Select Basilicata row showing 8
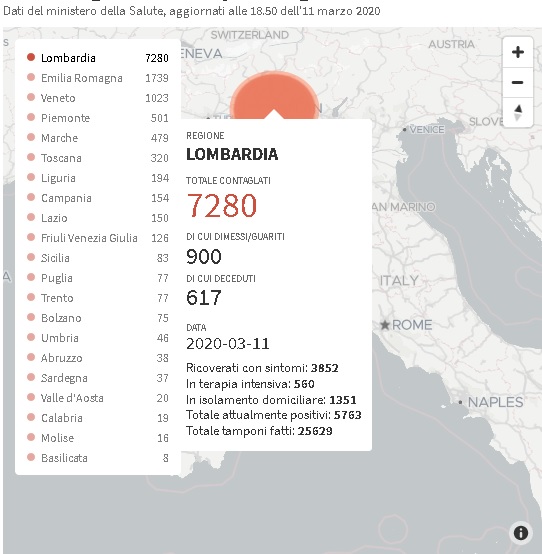Image resolution: width=542 pixels, height=554 pixels. point(98,458)
